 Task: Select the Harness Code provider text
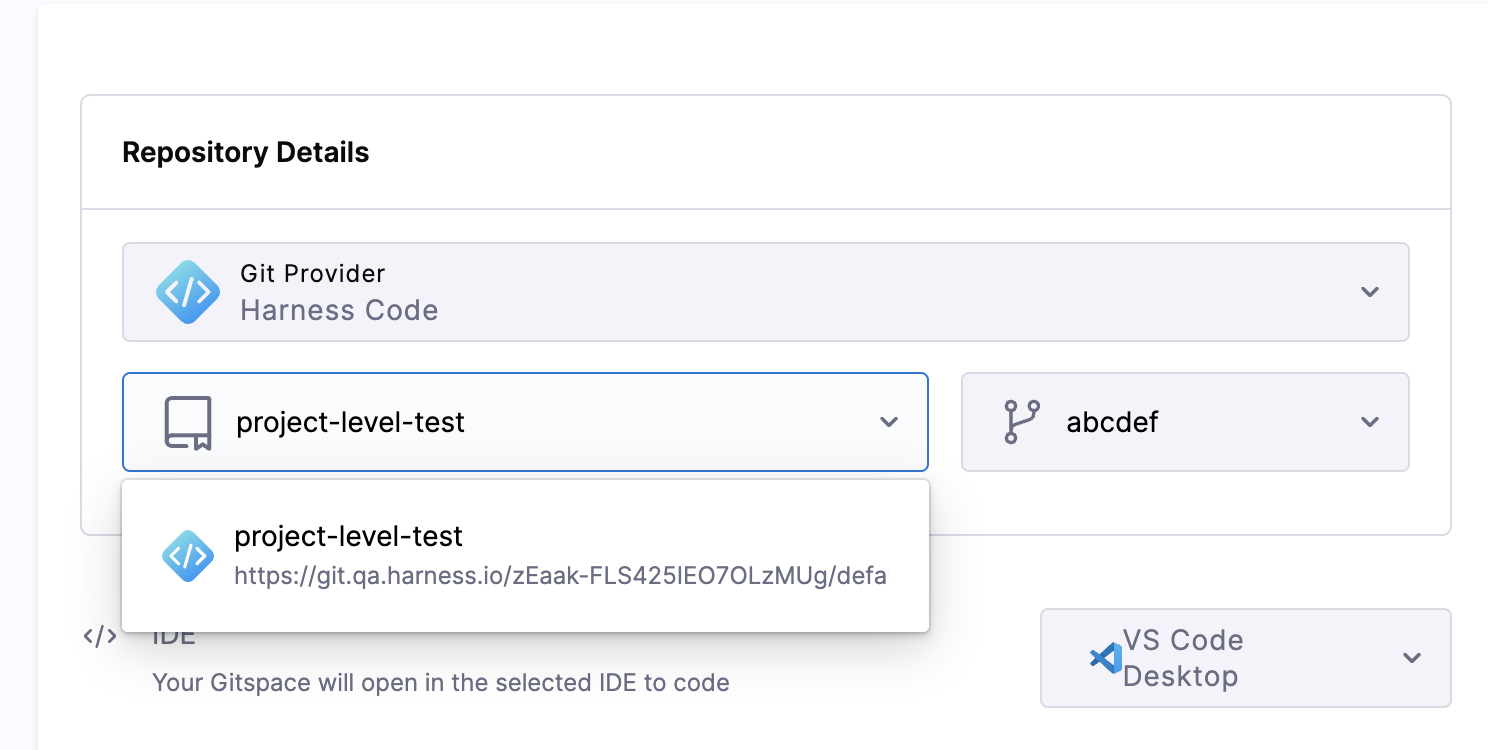point(339,310)
